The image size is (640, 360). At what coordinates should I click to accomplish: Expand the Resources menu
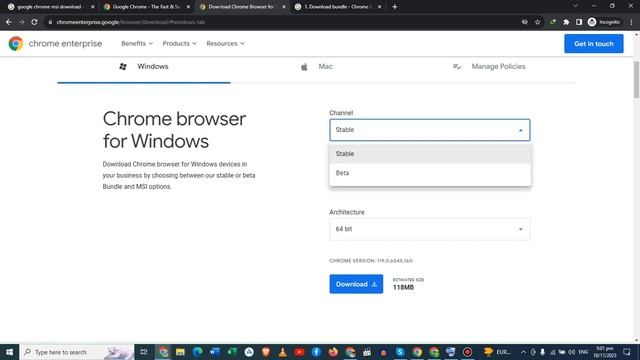coord(225,43)
